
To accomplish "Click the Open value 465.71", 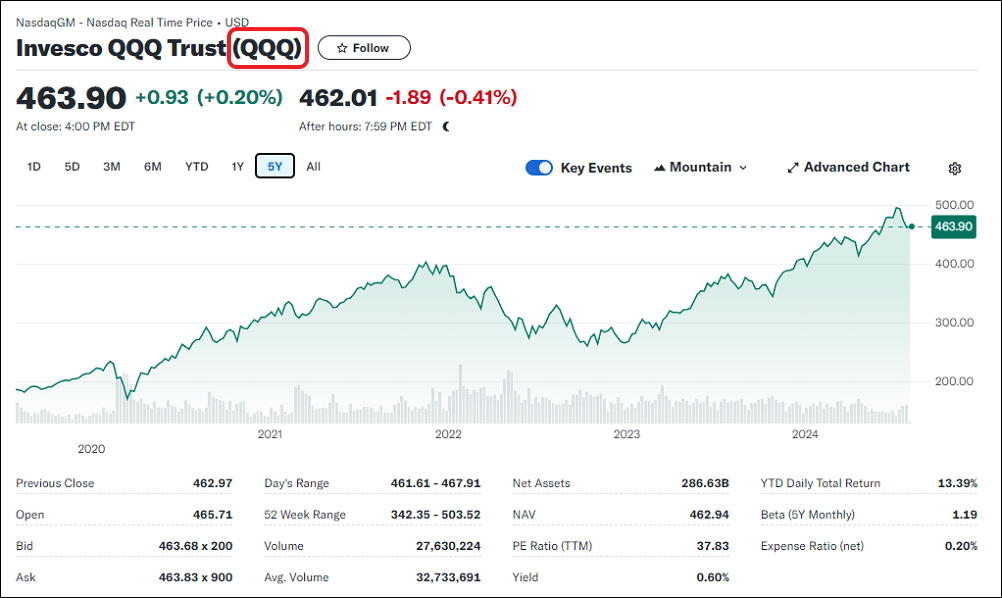I will (x=213, y=514).
